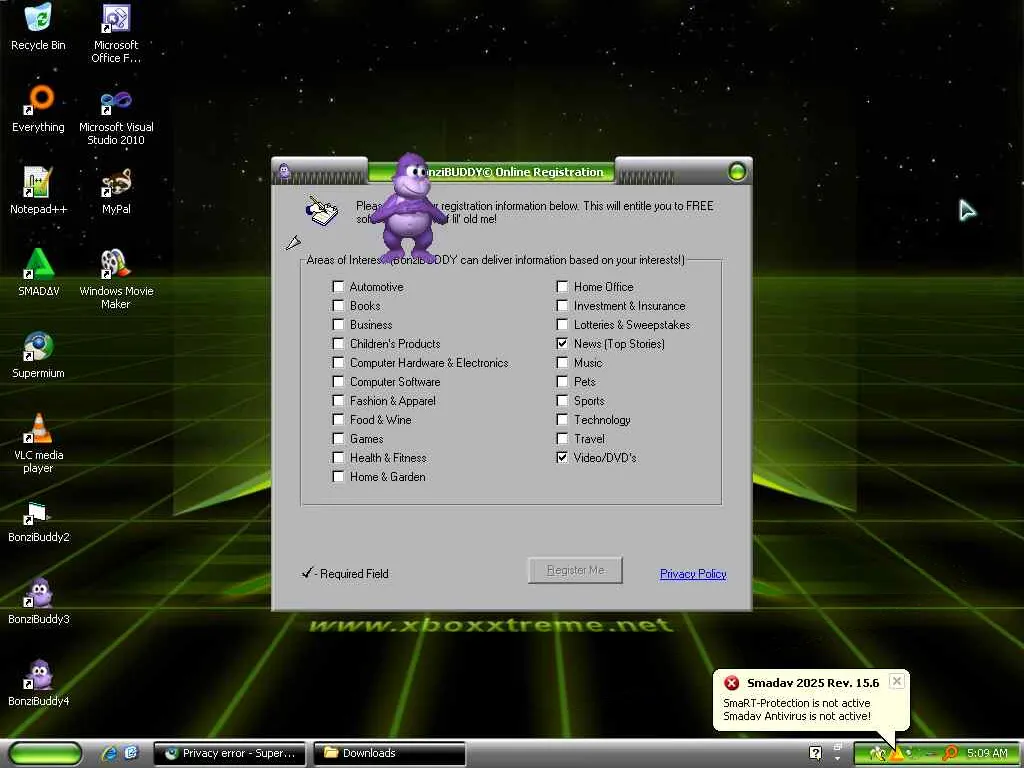Image resolution: width=1024 pixels, height=768 pixels.
Task: Check the Food & Wine checkbox
Action: pyautogui.click(x=338, y=419)
